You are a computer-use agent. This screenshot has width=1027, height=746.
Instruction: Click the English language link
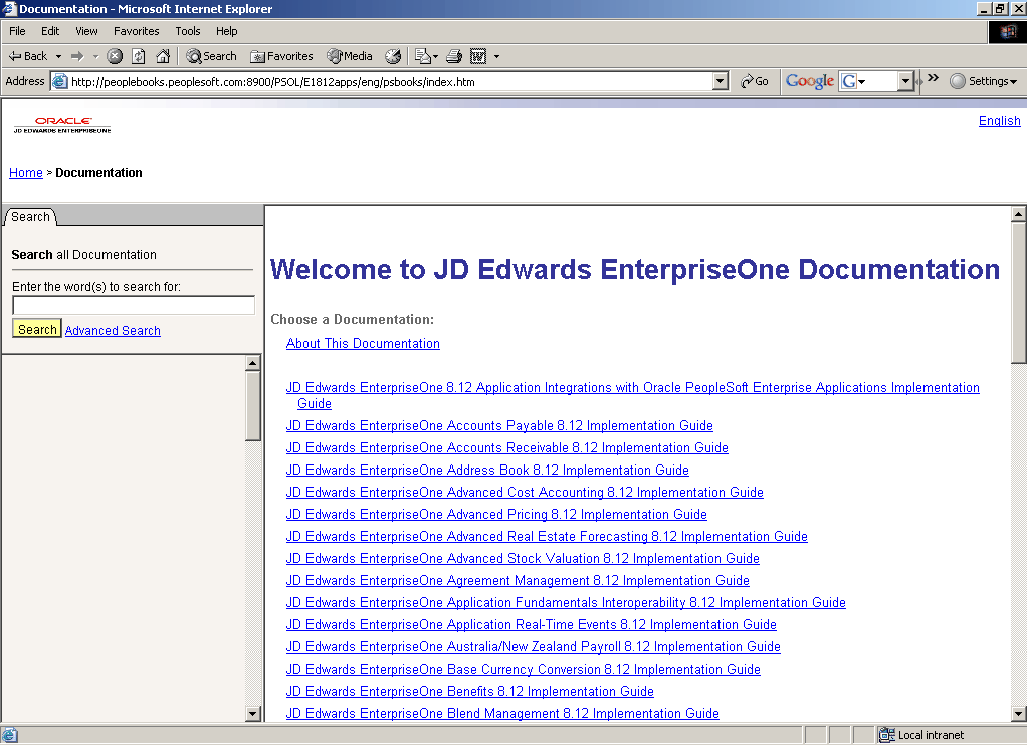coord(999,121)
